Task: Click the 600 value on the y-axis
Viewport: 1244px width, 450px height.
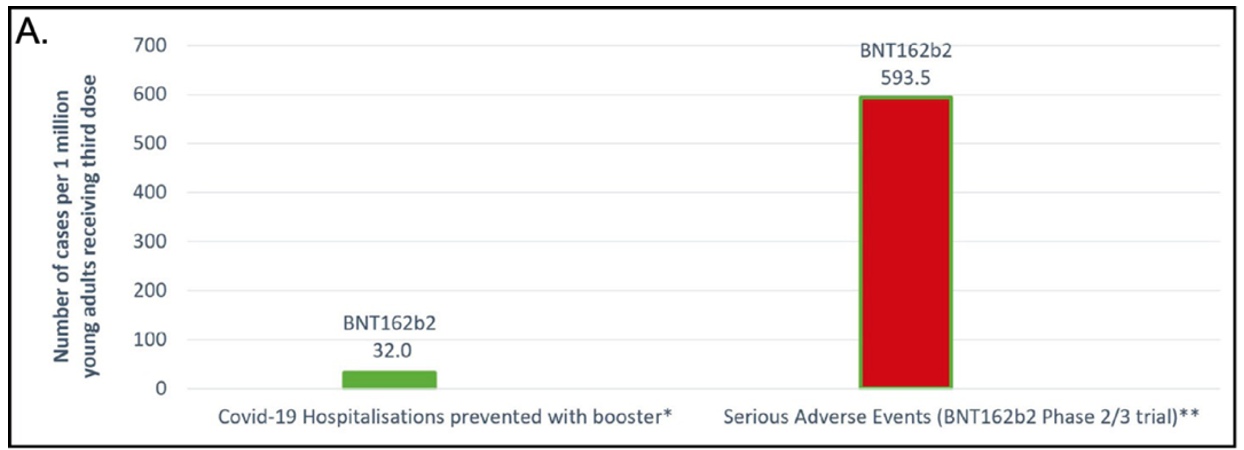Action: tap(148, 95)
